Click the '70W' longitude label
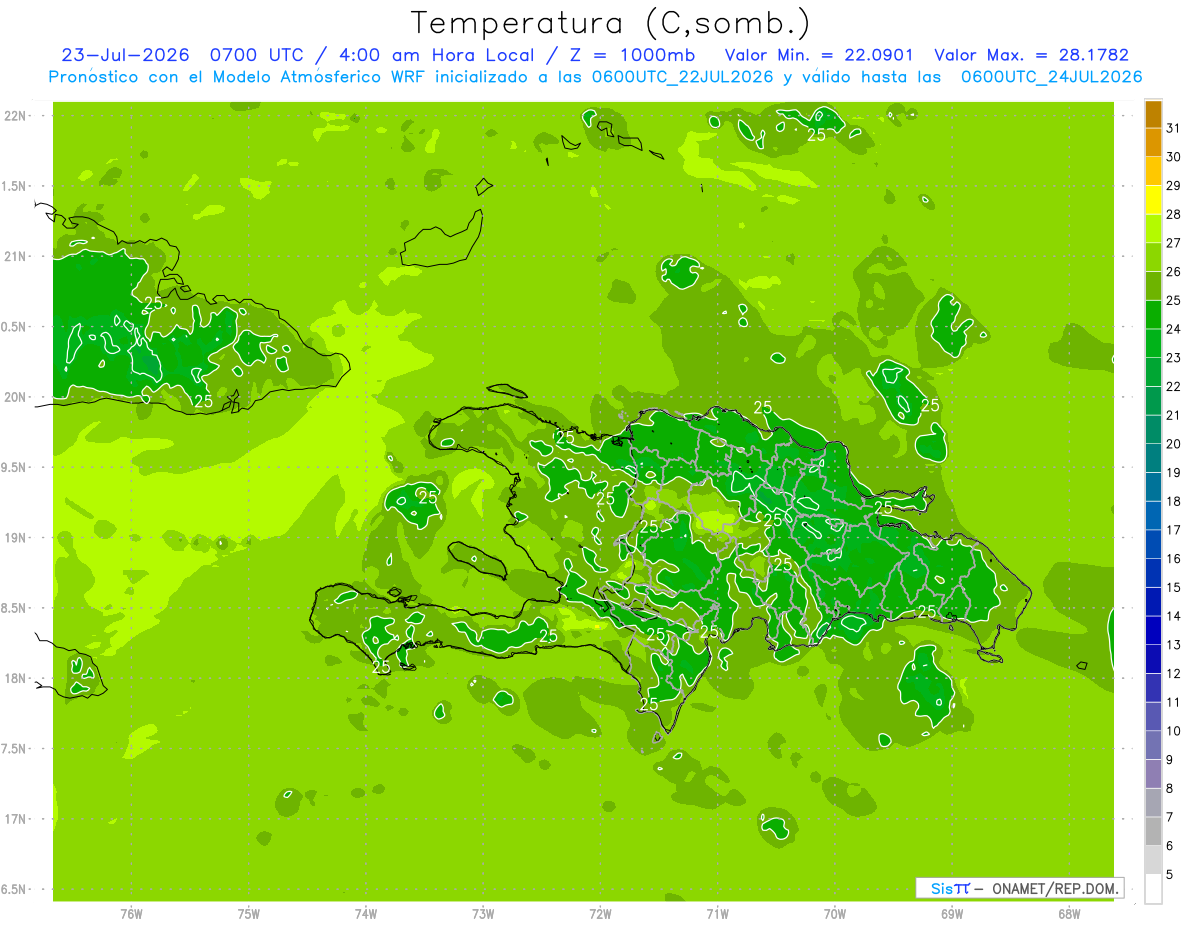The height and width of the screenshot is (927, 1200). click(835, 913)
